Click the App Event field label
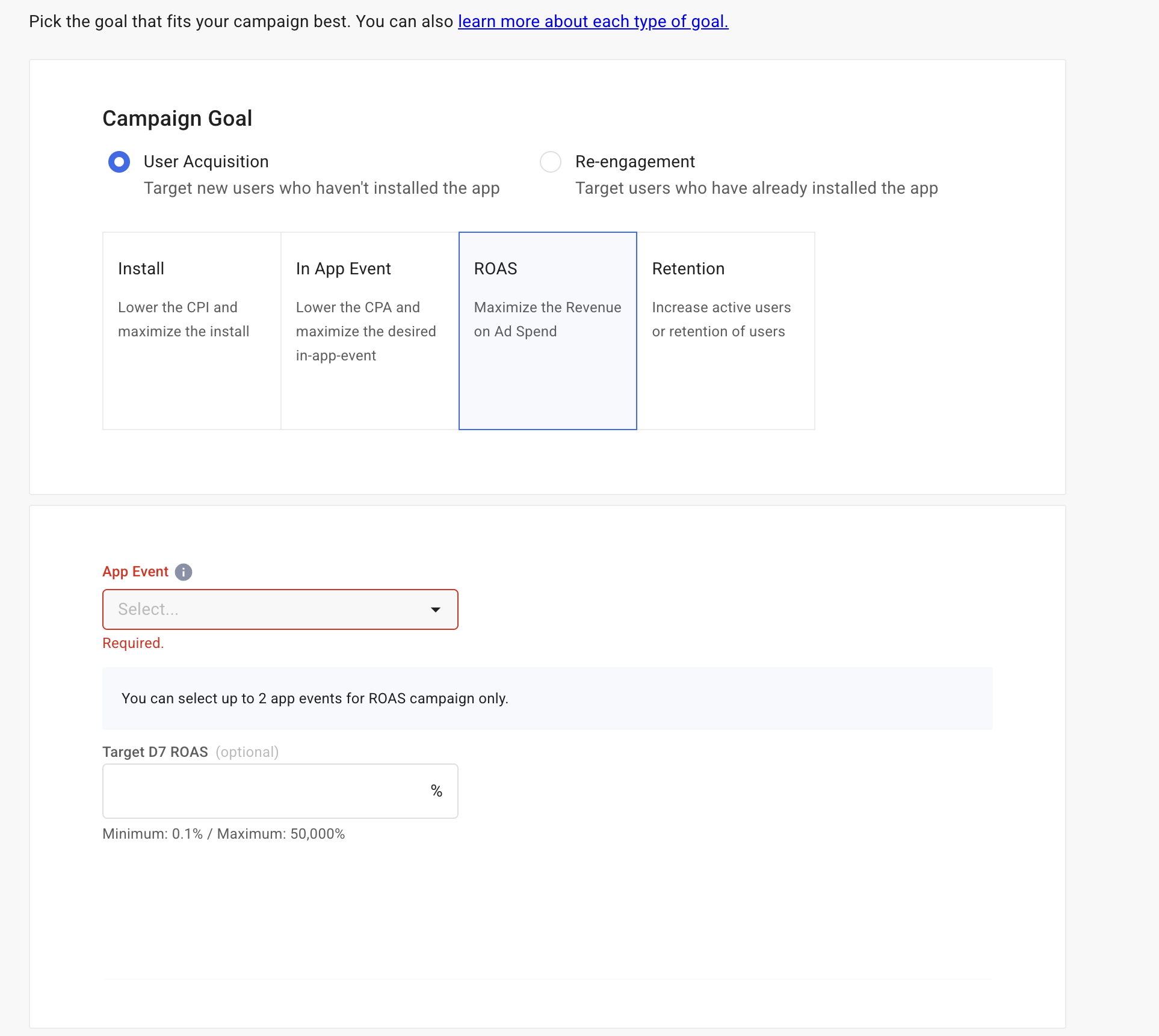Viewport: 1159px width, 1036px height. (135, 572)
